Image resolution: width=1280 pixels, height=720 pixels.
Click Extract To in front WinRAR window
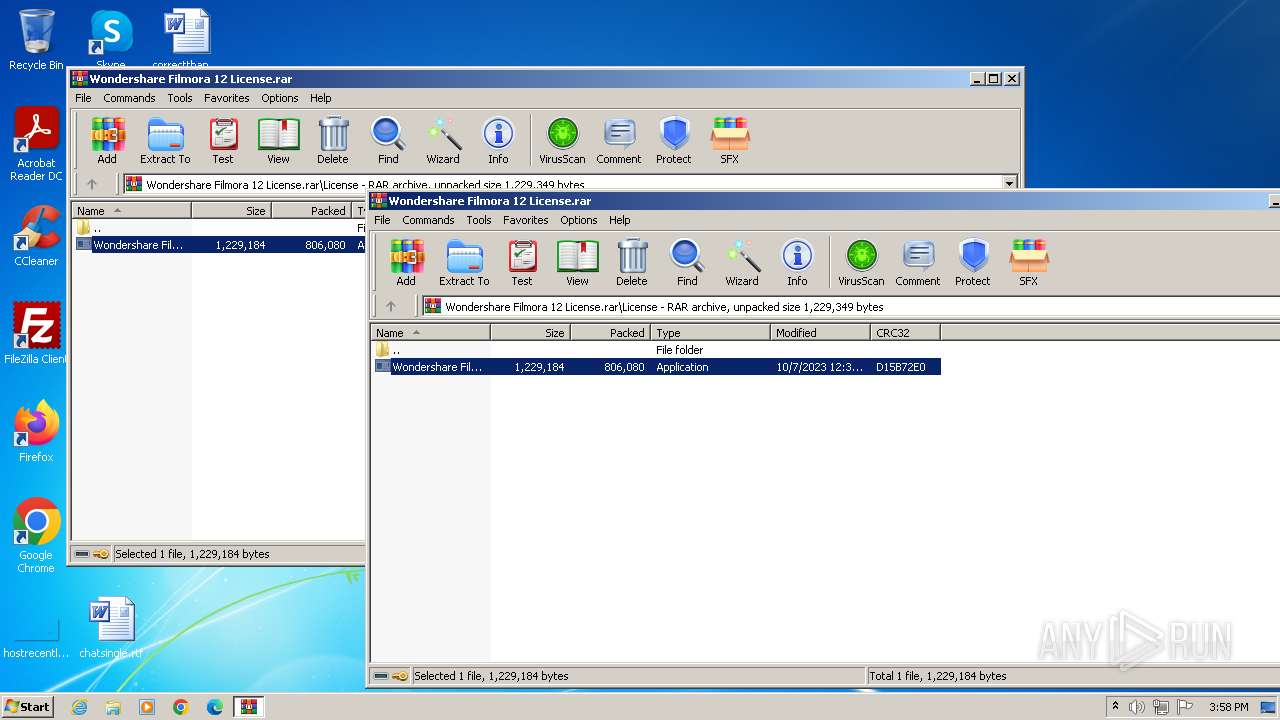click(464, 263)
